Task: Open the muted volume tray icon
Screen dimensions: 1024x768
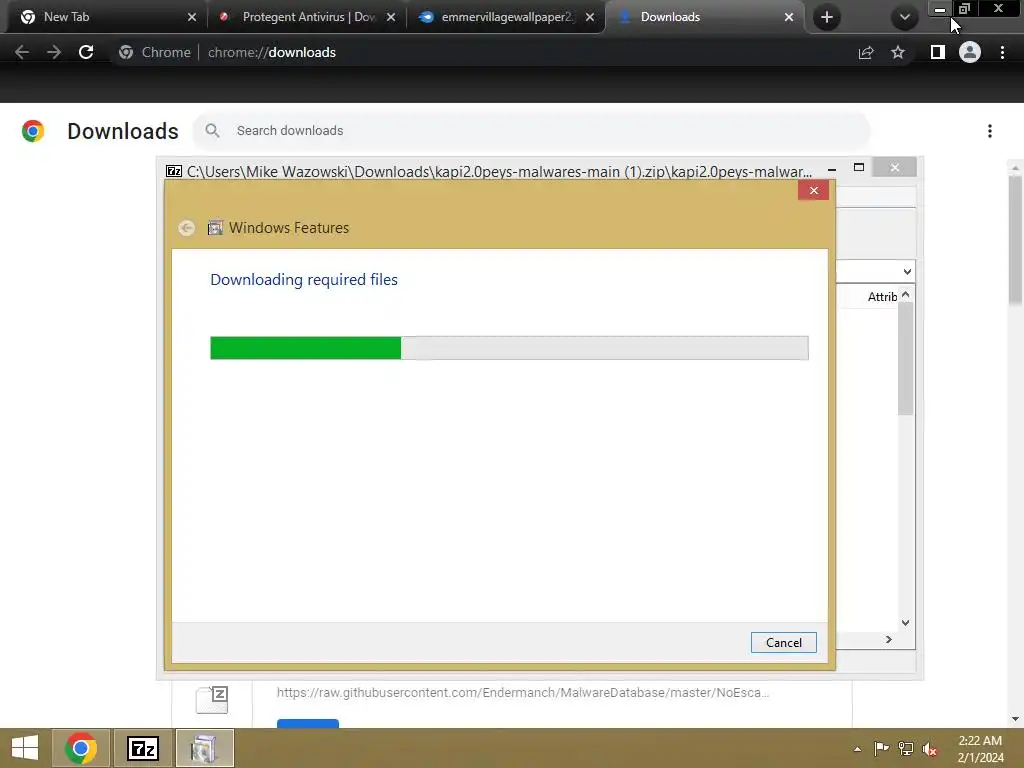Action: click(x=930, y=749)
